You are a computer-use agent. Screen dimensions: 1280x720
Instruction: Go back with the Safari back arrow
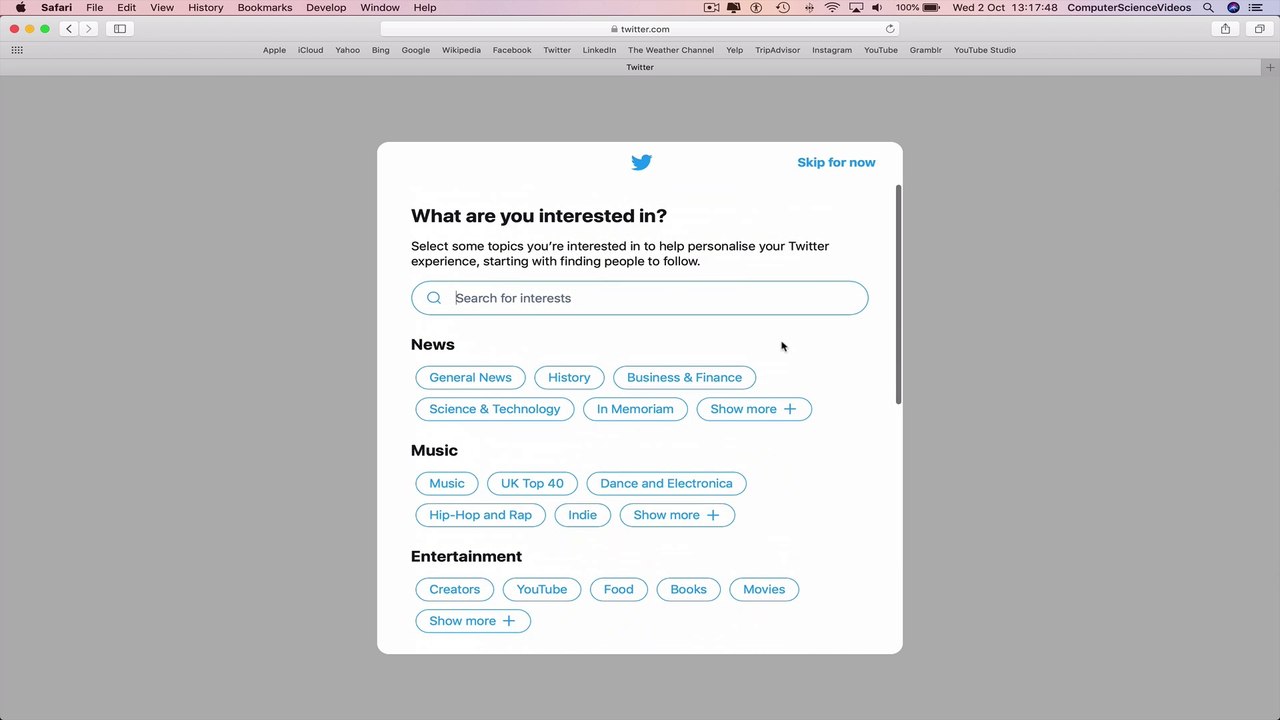click(69, 29)
